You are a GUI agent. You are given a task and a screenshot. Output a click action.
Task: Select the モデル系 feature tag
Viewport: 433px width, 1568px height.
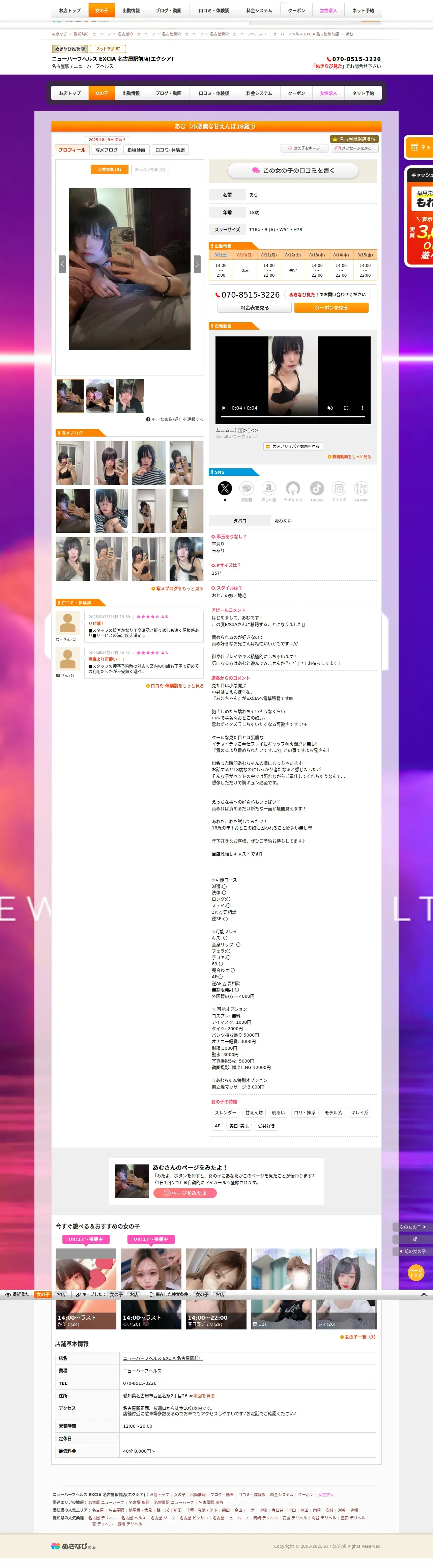[333, 1113]
